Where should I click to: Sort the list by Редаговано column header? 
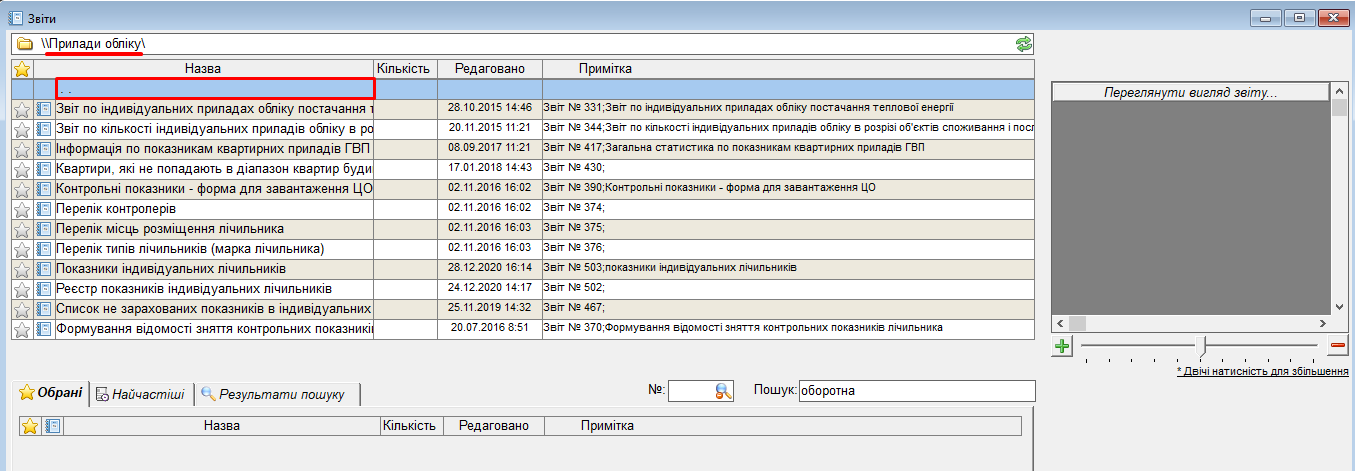click(x=489, y=69)
